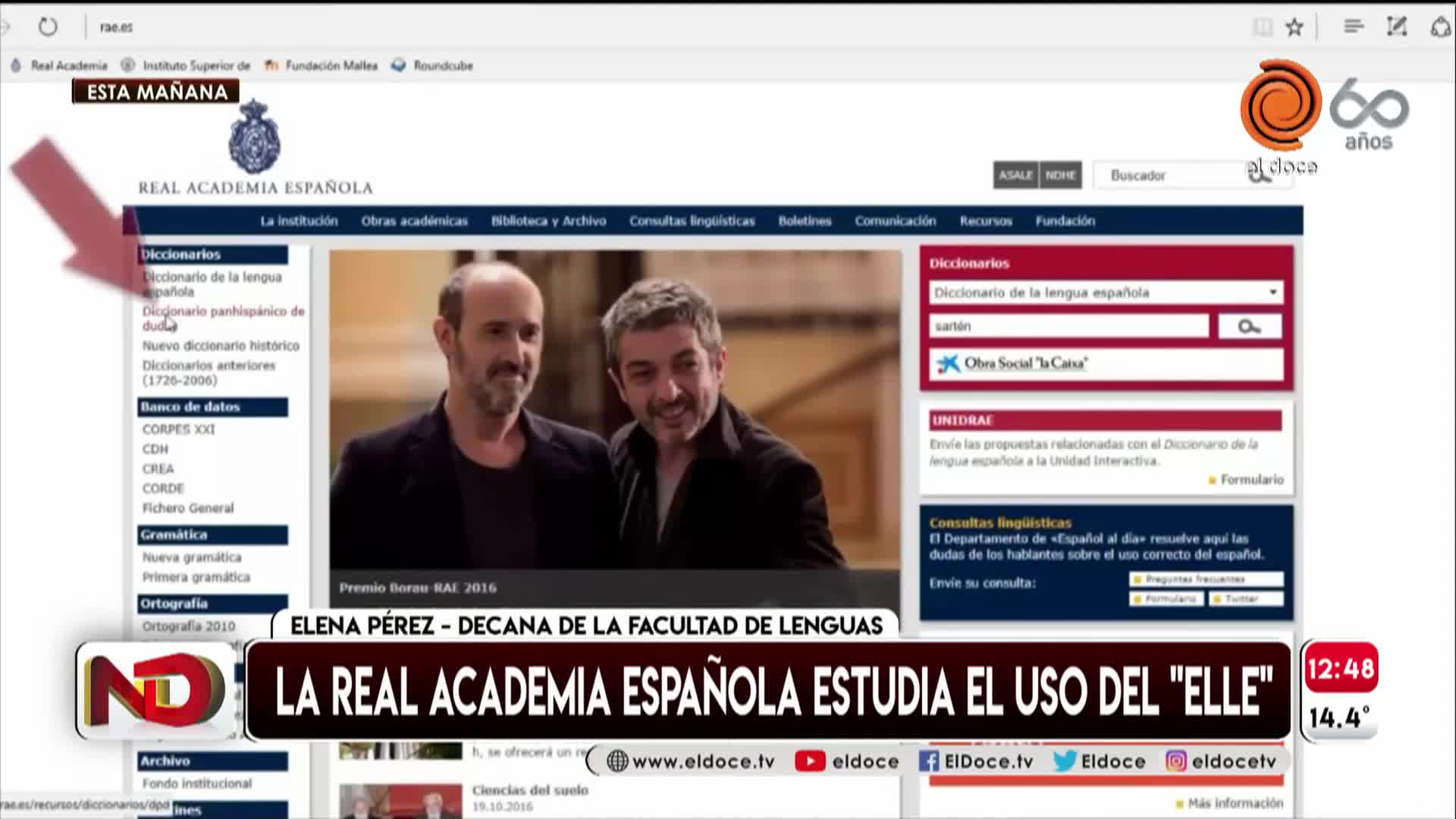The width and height of the screenshot is (1456, 819).
Task: Open Nuevo diccionario histórico link
Action: click(x=221, y=346)
